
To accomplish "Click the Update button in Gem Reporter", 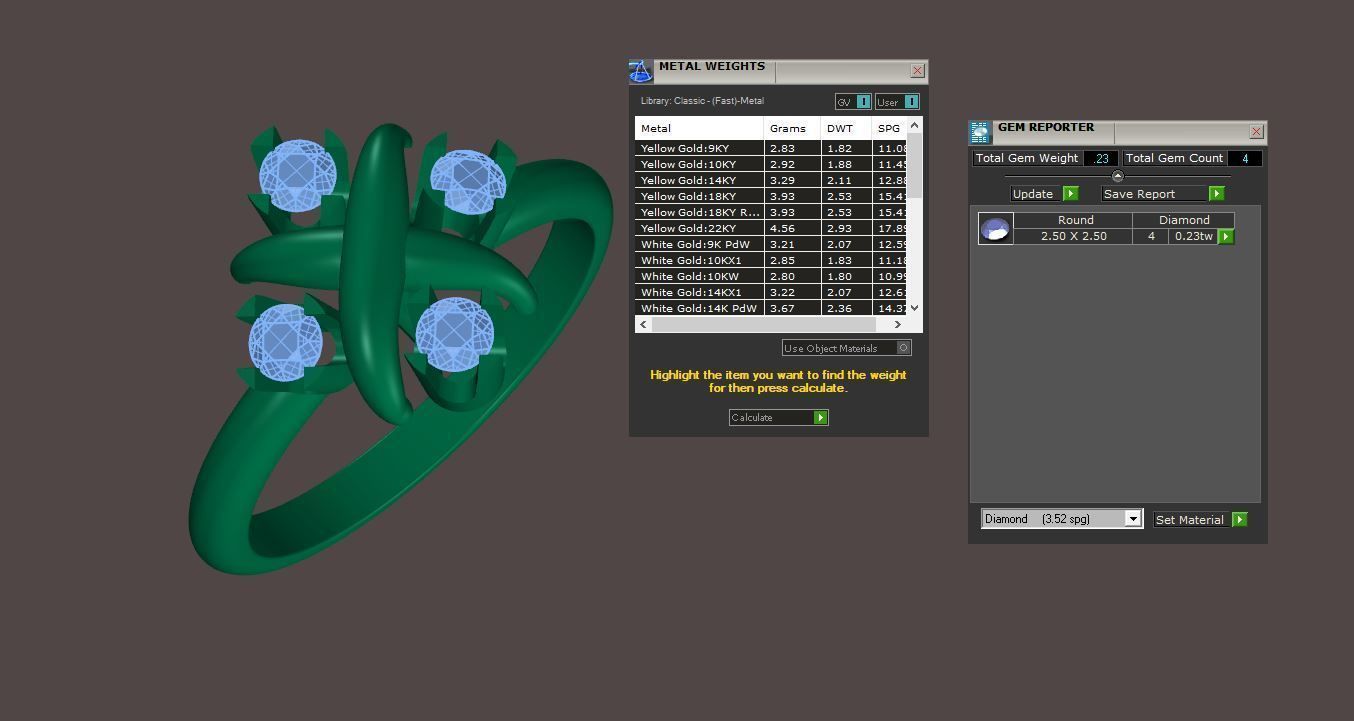I will click(1044, 194).
